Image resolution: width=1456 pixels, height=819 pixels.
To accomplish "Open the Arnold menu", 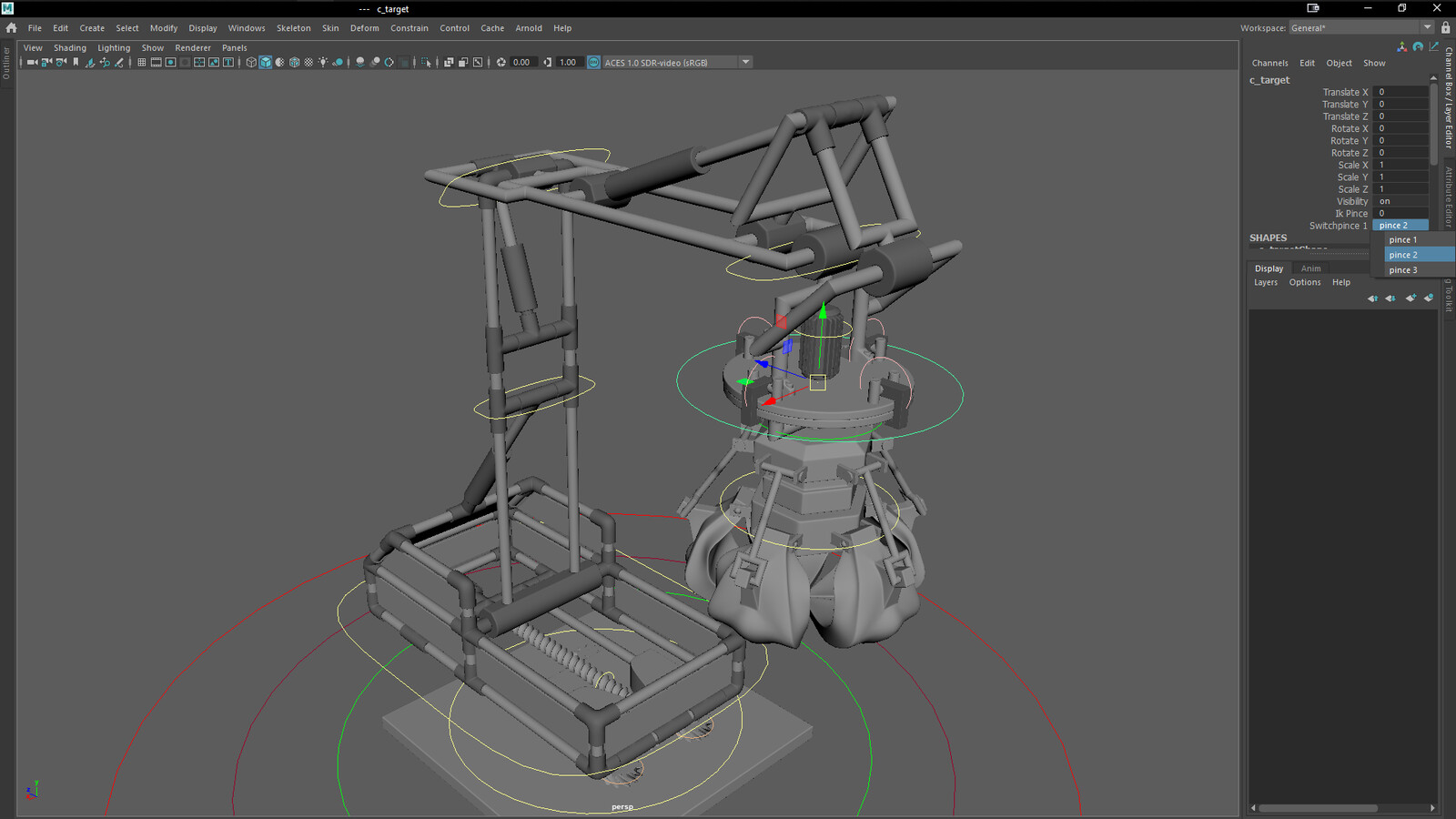I will tap(529, 28).
